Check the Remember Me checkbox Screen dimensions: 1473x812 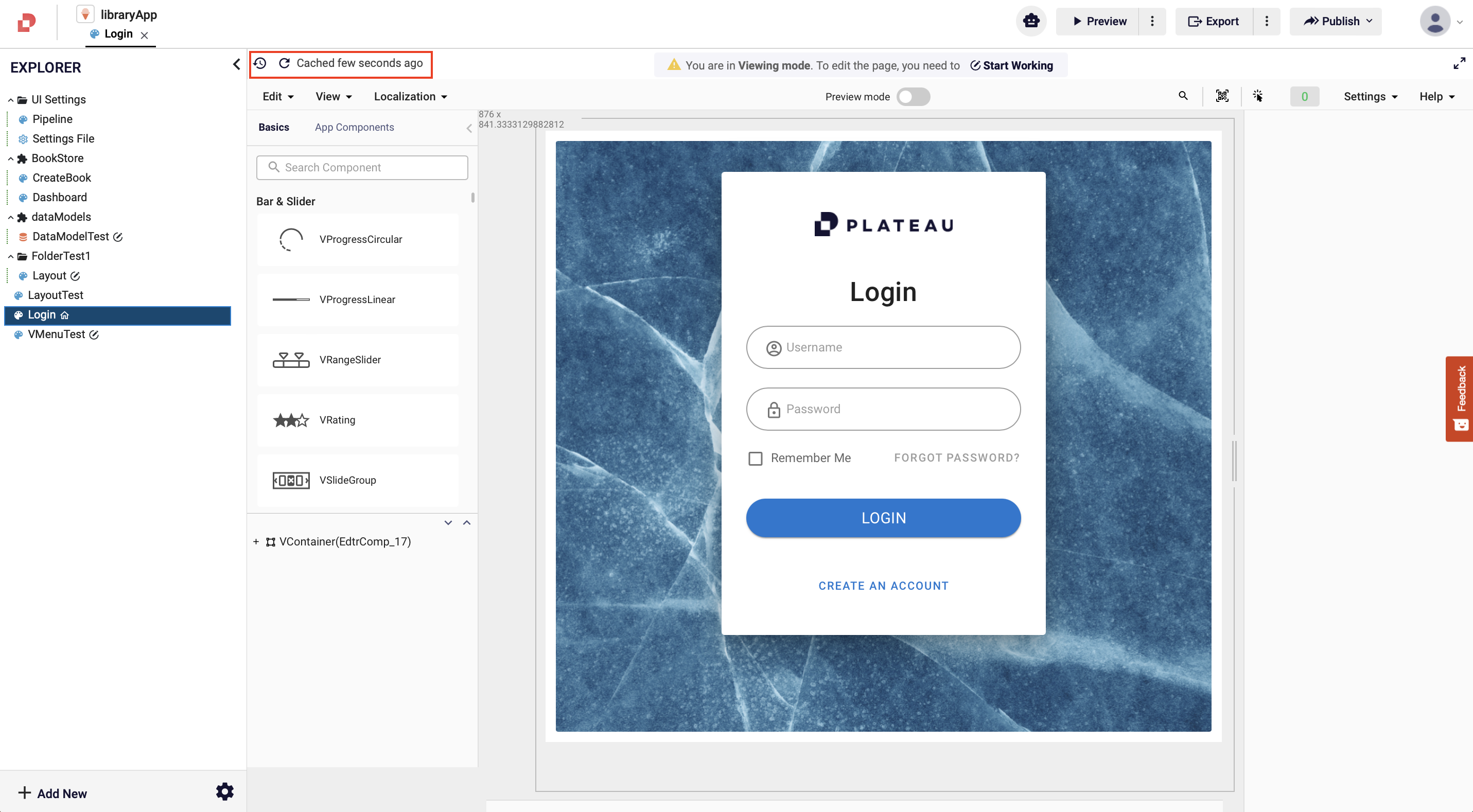coord(756,458)
